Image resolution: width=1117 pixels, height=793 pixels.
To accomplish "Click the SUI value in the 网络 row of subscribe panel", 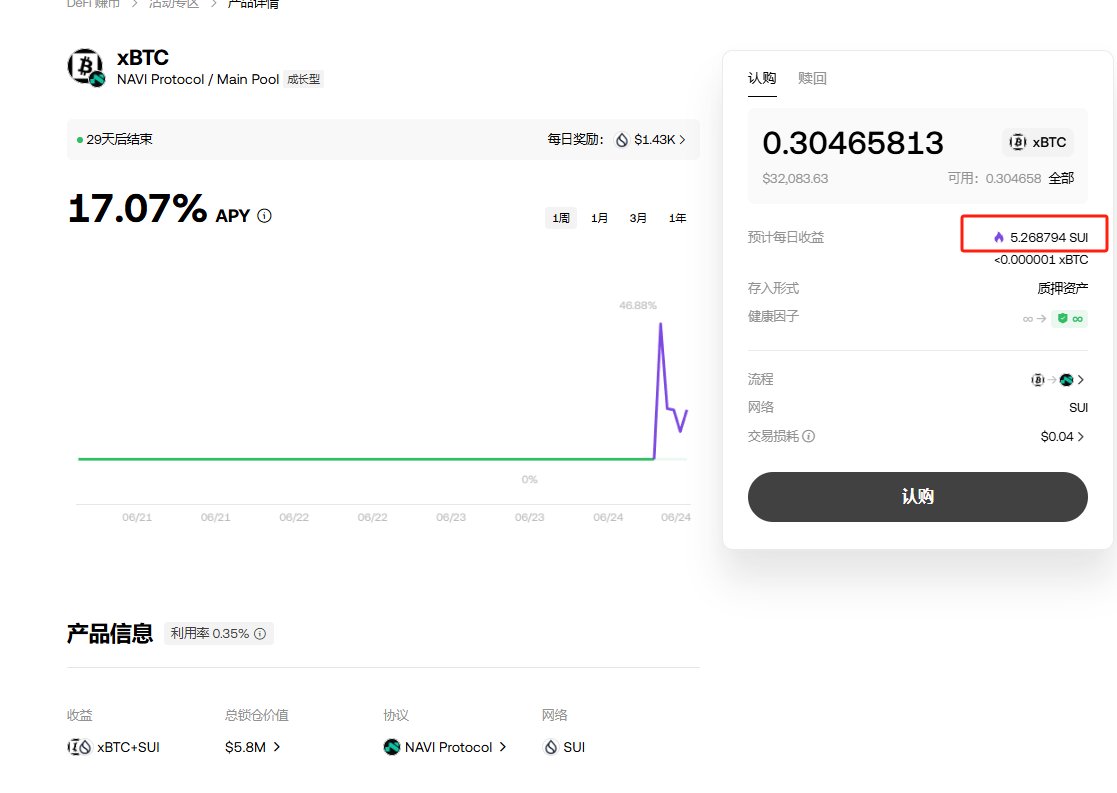I will coord(1079,408).
